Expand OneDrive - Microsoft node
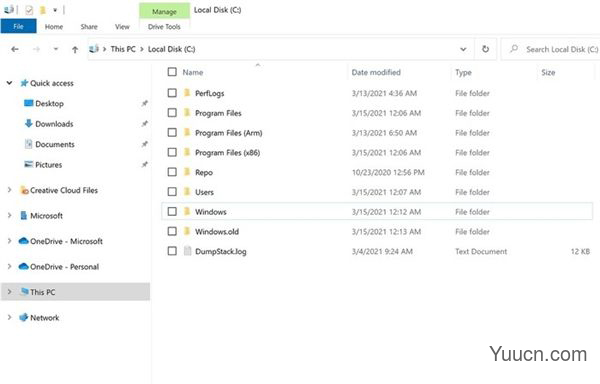 tap(9, 241)
